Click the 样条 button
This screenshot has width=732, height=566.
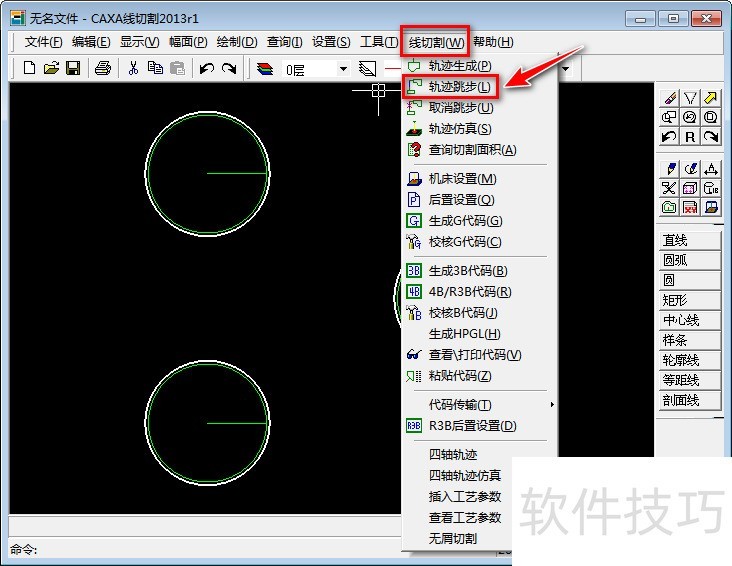690,340
